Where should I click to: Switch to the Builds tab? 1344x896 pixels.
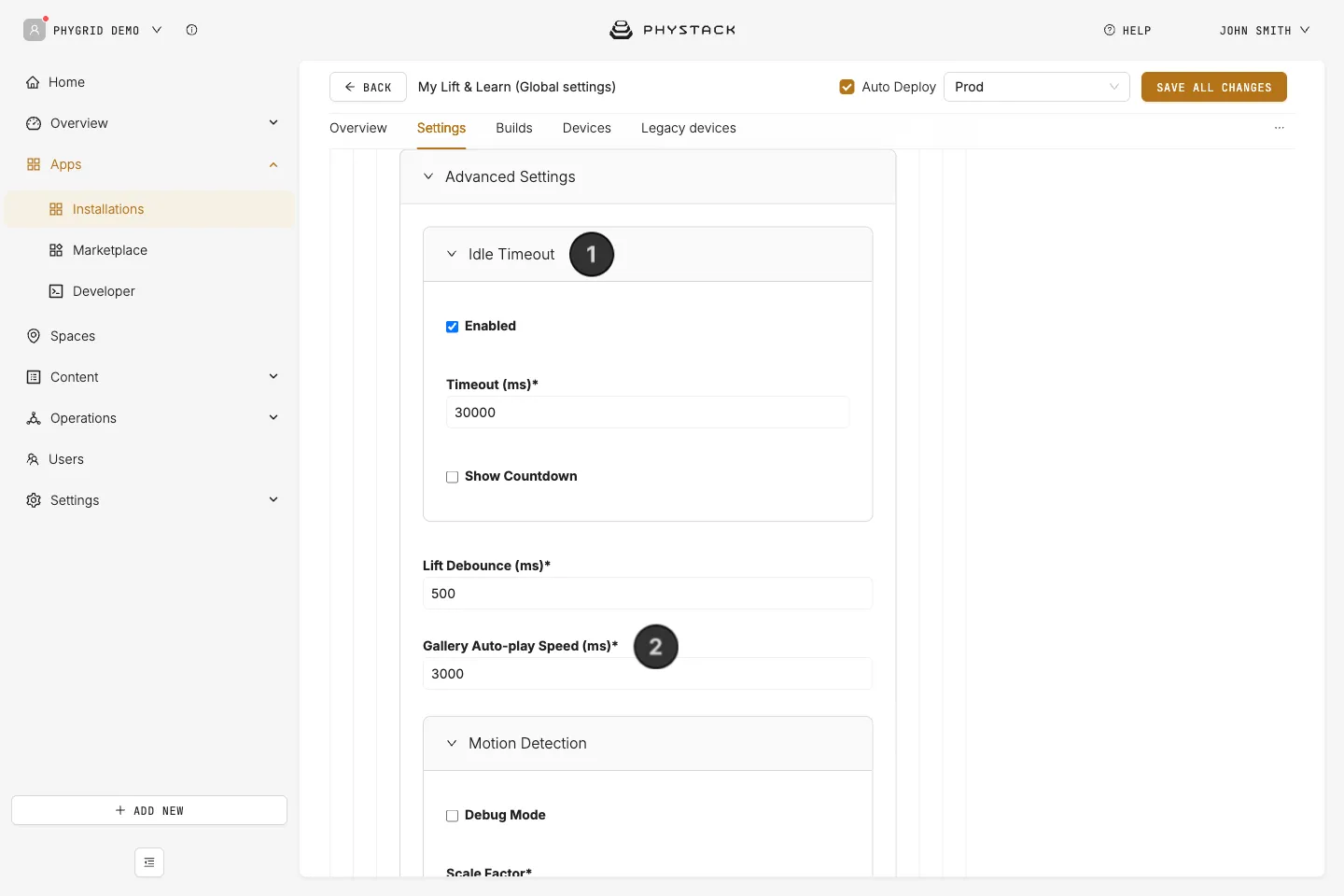click(x=514, y=128)
